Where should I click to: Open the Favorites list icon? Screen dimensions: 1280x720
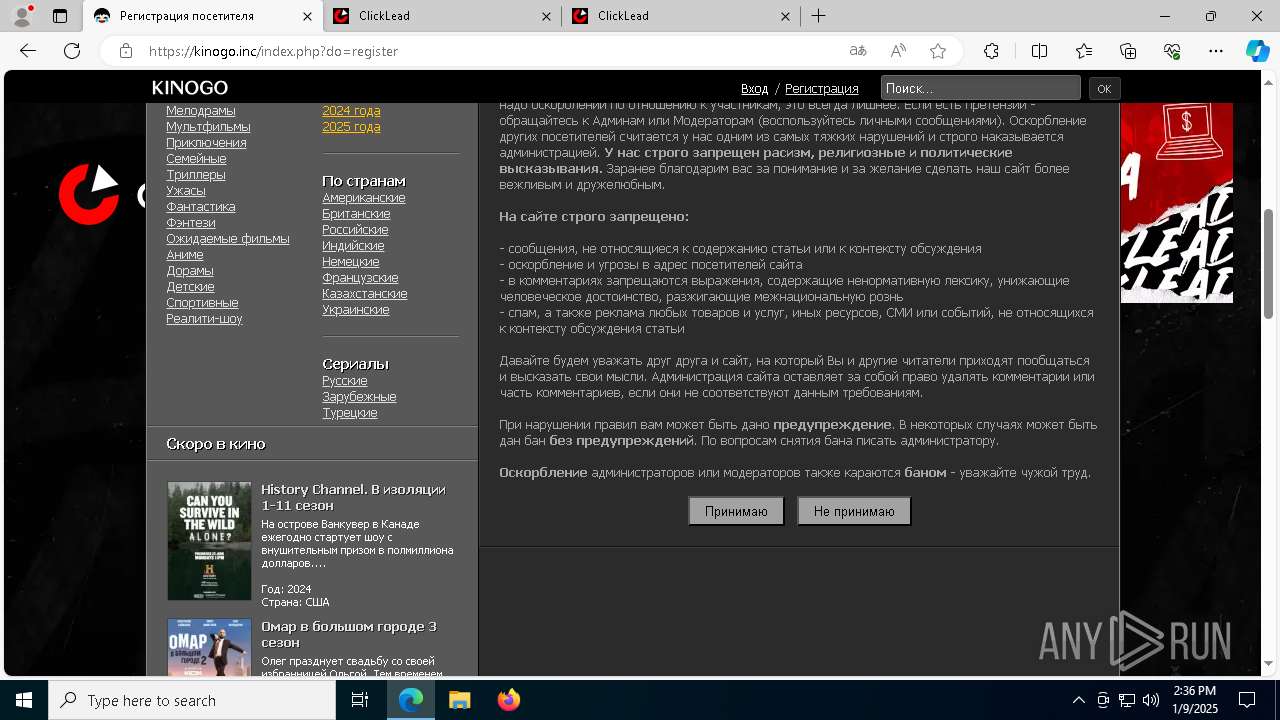[1084, 51]
